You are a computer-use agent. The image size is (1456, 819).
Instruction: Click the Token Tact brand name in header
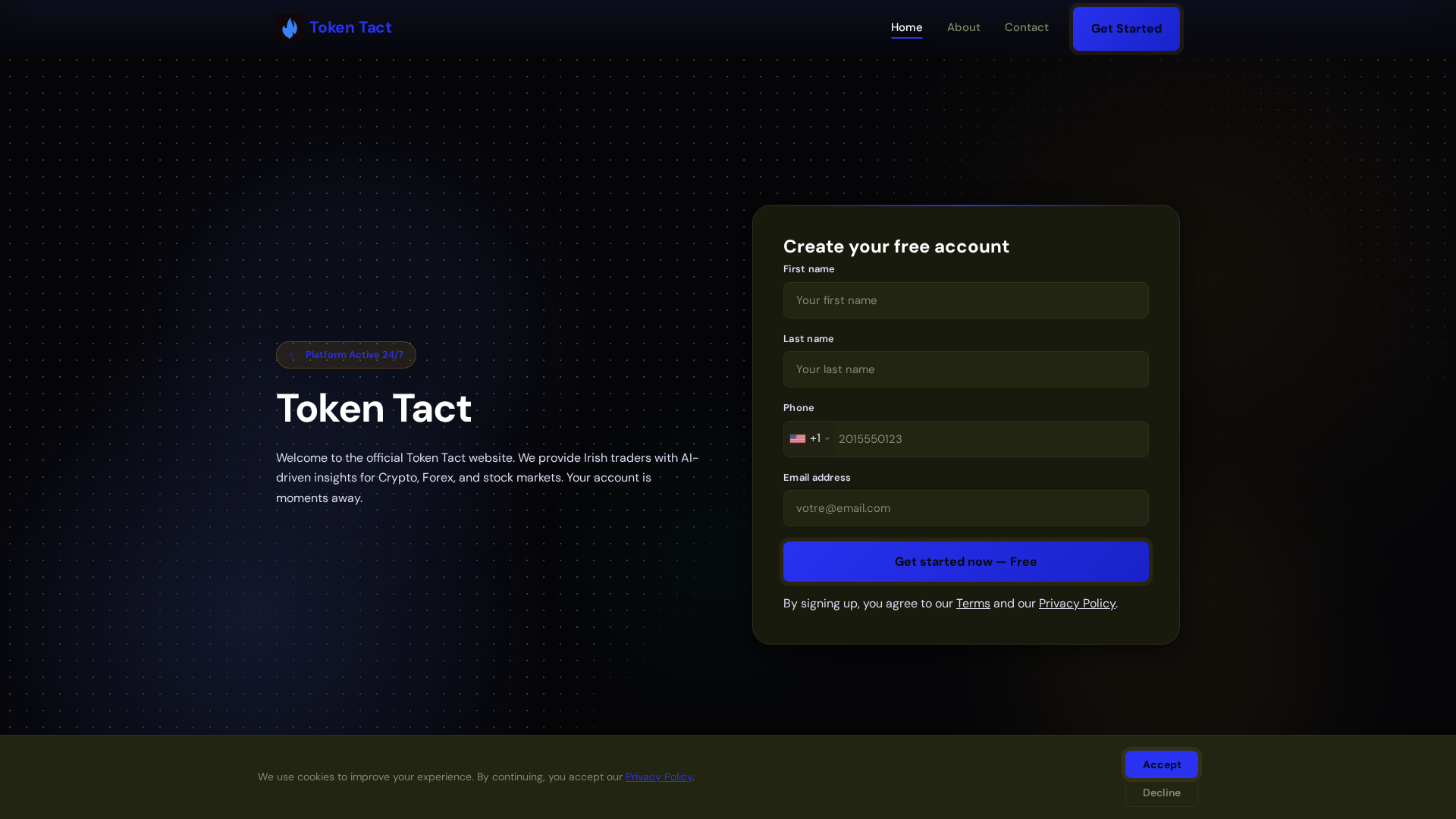[350, 27]
